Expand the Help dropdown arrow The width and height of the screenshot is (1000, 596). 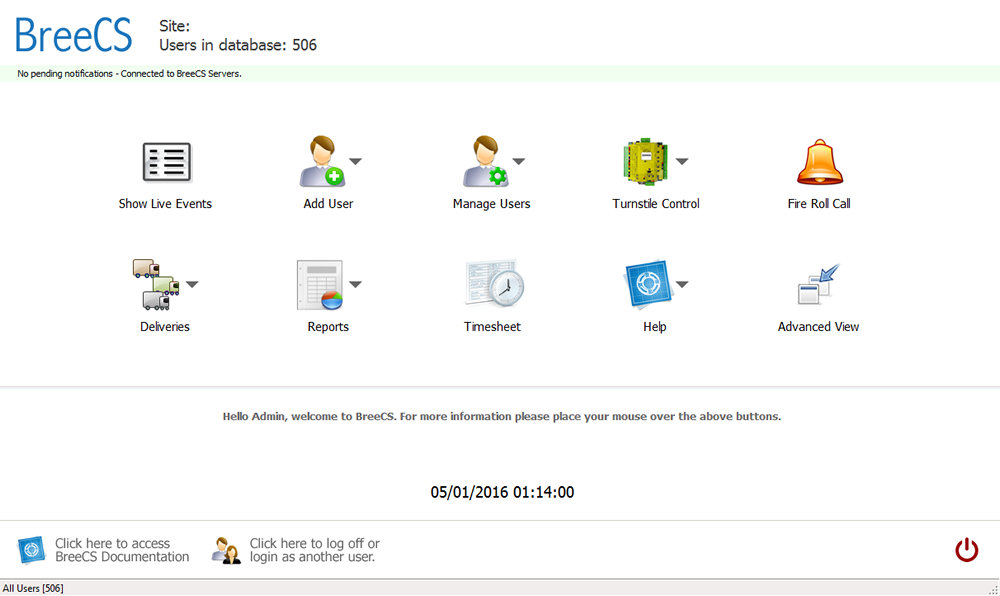click(x=682, y=285)
